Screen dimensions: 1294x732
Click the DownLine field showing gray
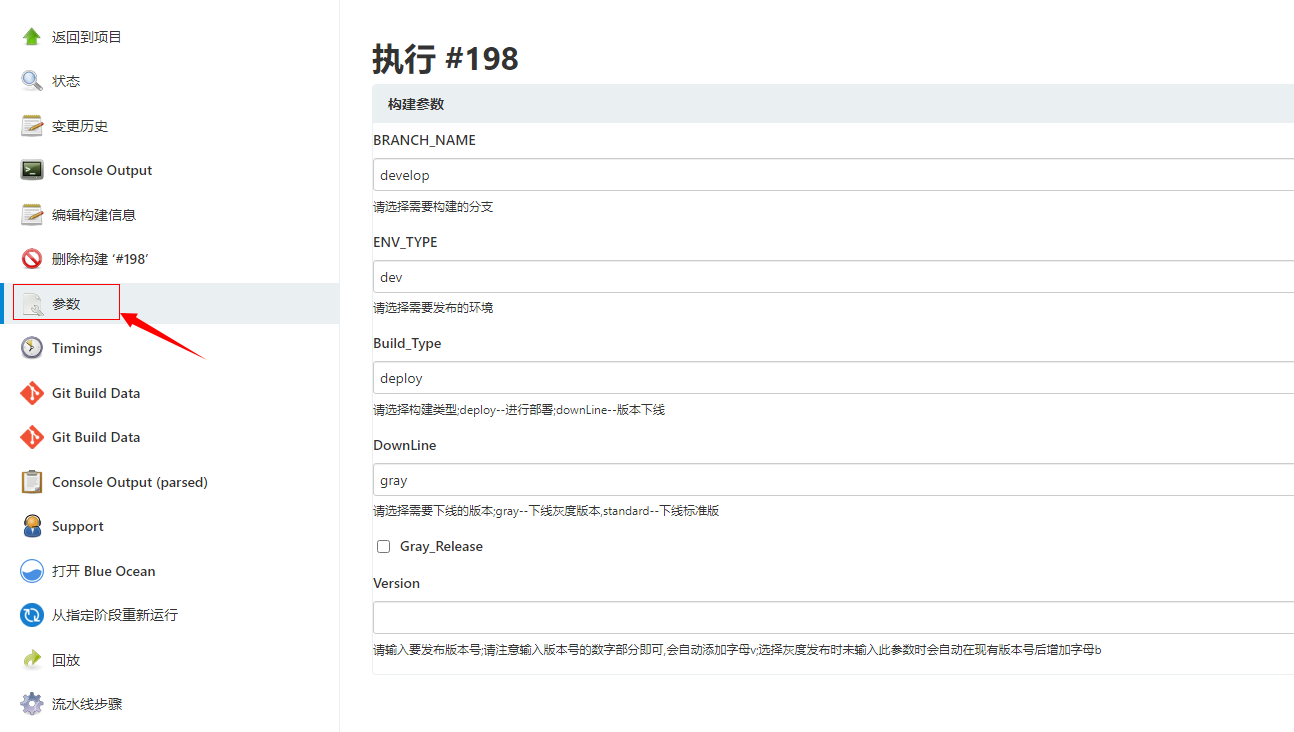pyautogui.click(x=833, y=480)
